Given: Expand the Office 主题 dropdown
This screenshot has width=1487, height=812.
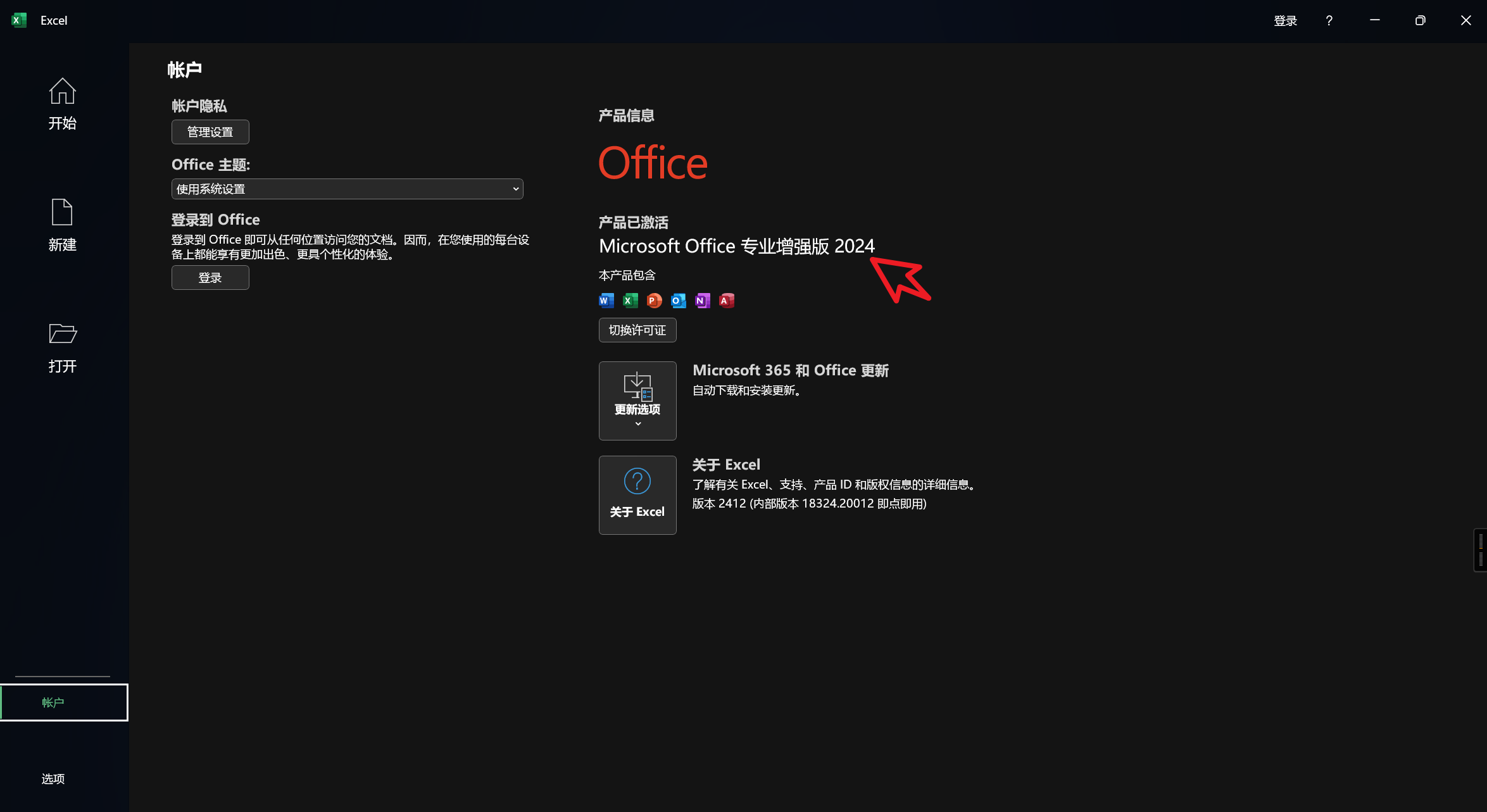Looking at the screenshot, I should pos(347,189).
